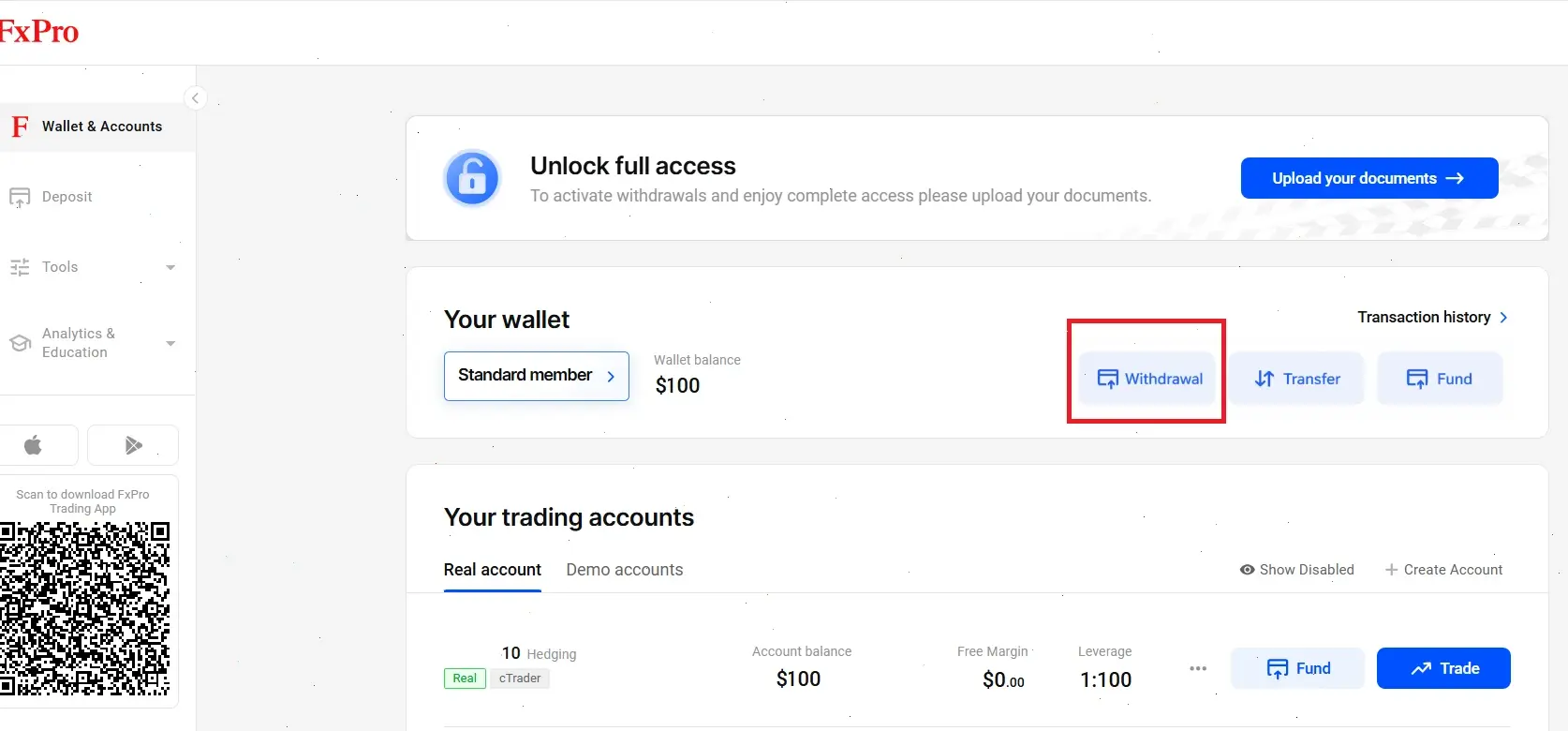The width and height of the screenshot is (1568, 731).
Task: Select the Tools filter icon in sidebar
Action: [x=21, y=267]
